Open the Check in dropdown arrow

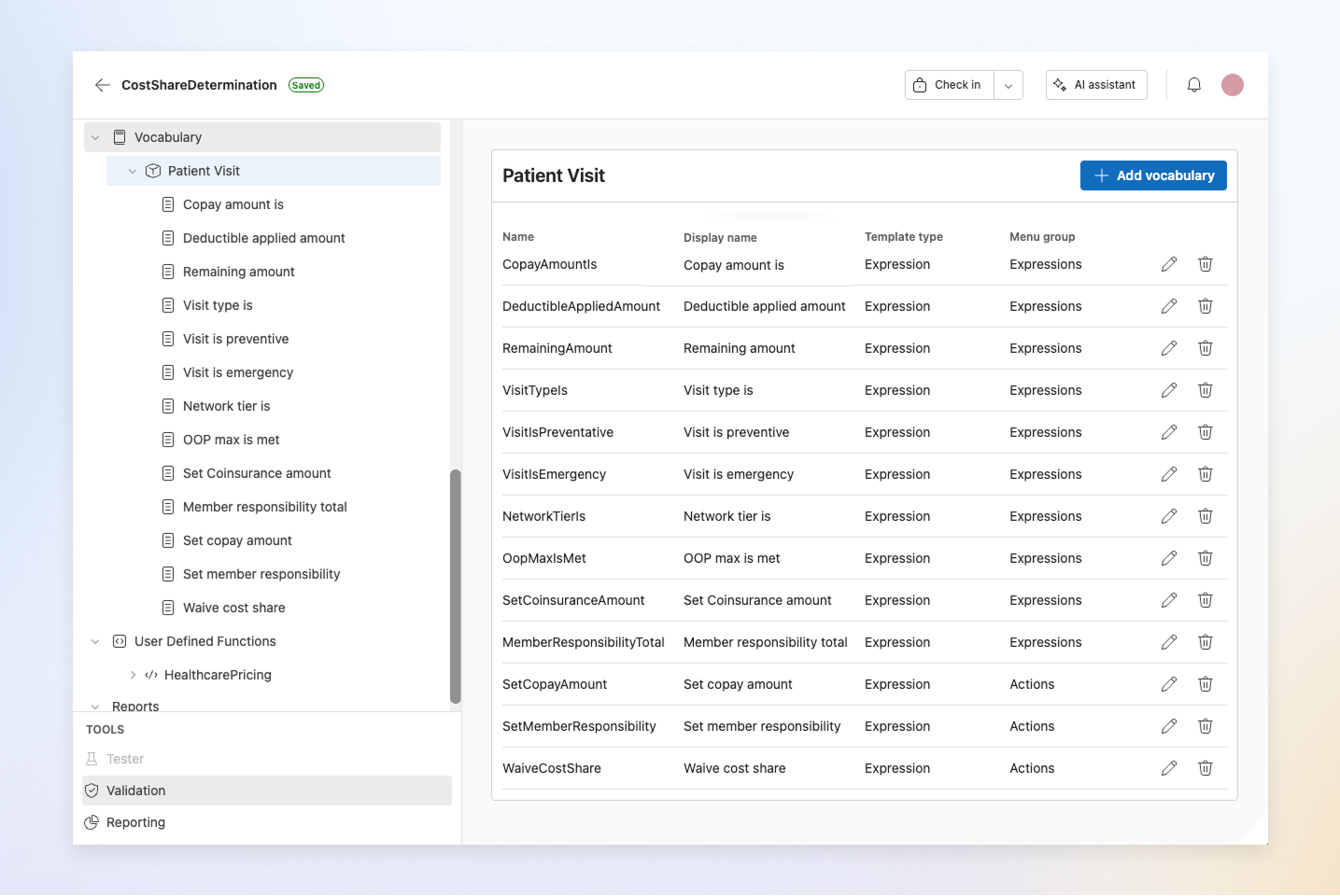pos(1008,84)
